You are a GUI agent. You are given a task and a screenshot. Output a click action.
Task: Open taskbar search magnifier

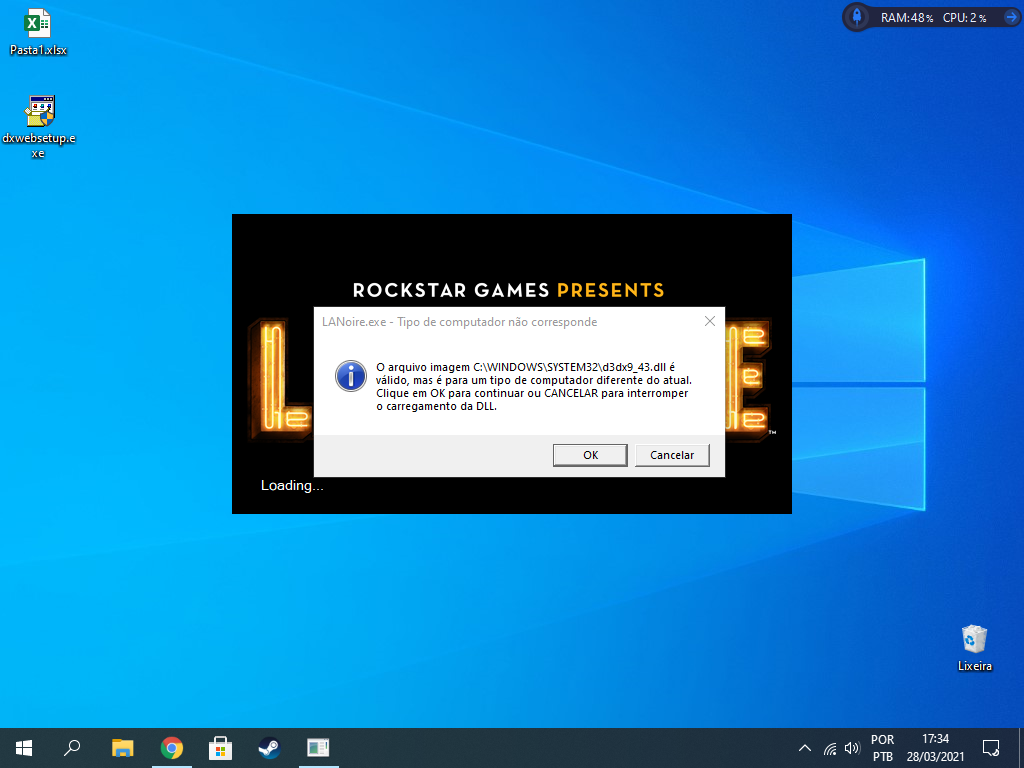(72, 748)
